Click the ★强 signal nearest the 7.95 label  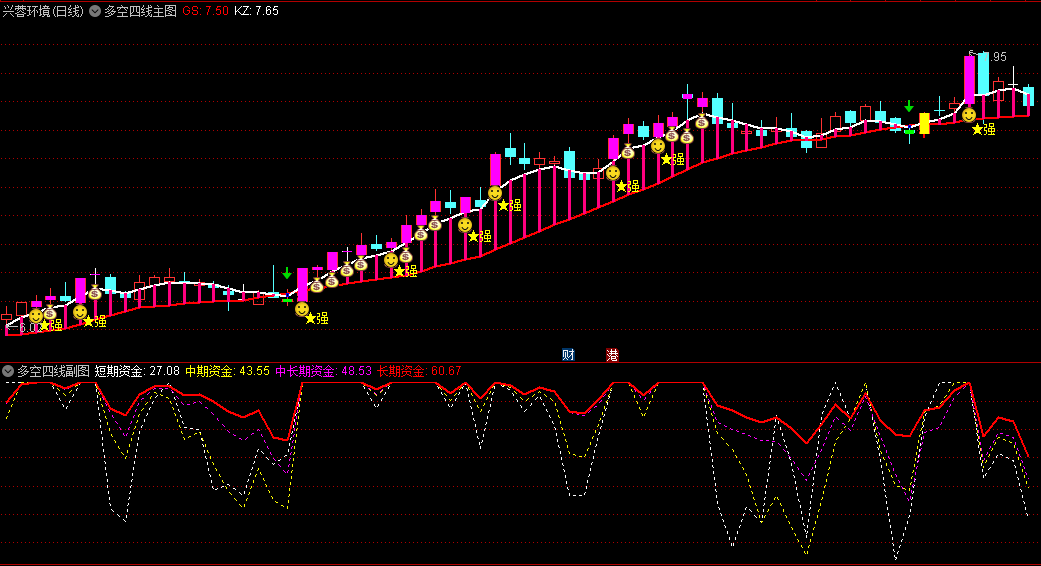click(x=984, y=129)
